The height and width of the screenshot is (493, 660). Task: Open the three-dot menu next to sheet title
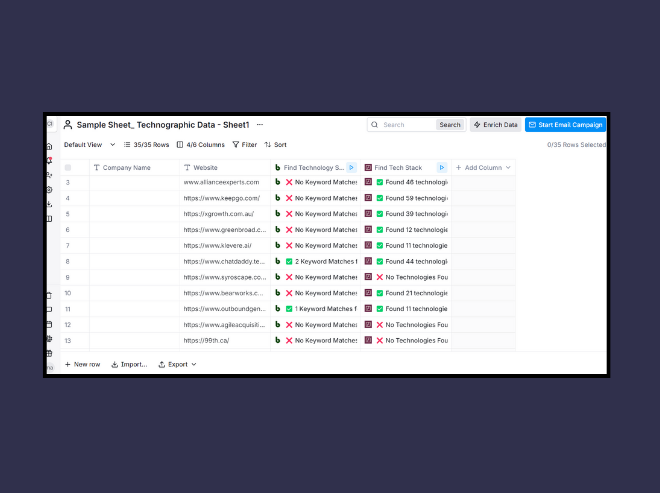pos(260,125)
